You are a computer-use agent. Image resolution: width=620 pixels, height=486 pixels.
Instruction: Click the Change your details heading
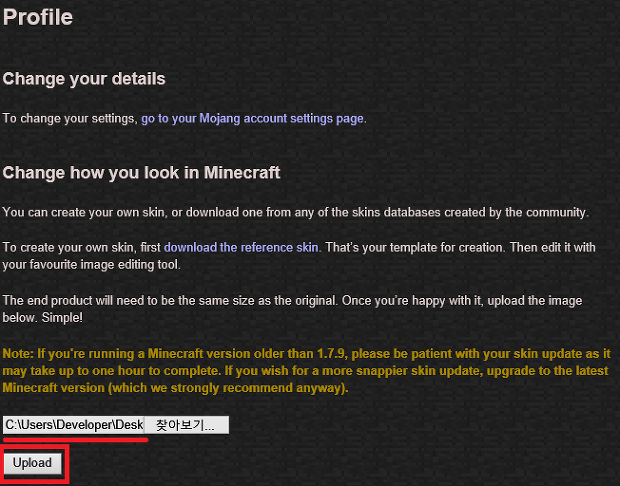[x=84, y=79]
